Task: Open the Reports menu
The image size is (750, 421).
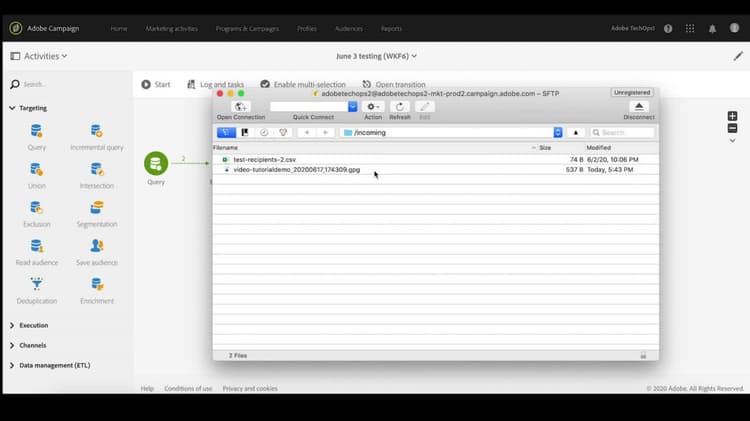Action: (391, 29)
